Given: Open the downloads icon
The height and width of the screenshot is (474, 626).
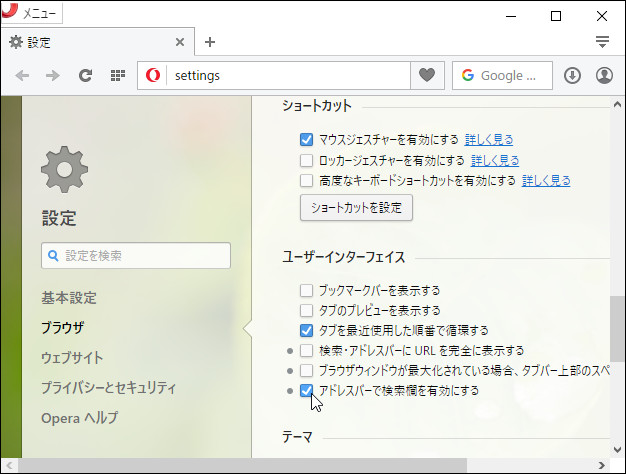Looking at the screenshot, I should click(x=572, y=75).
